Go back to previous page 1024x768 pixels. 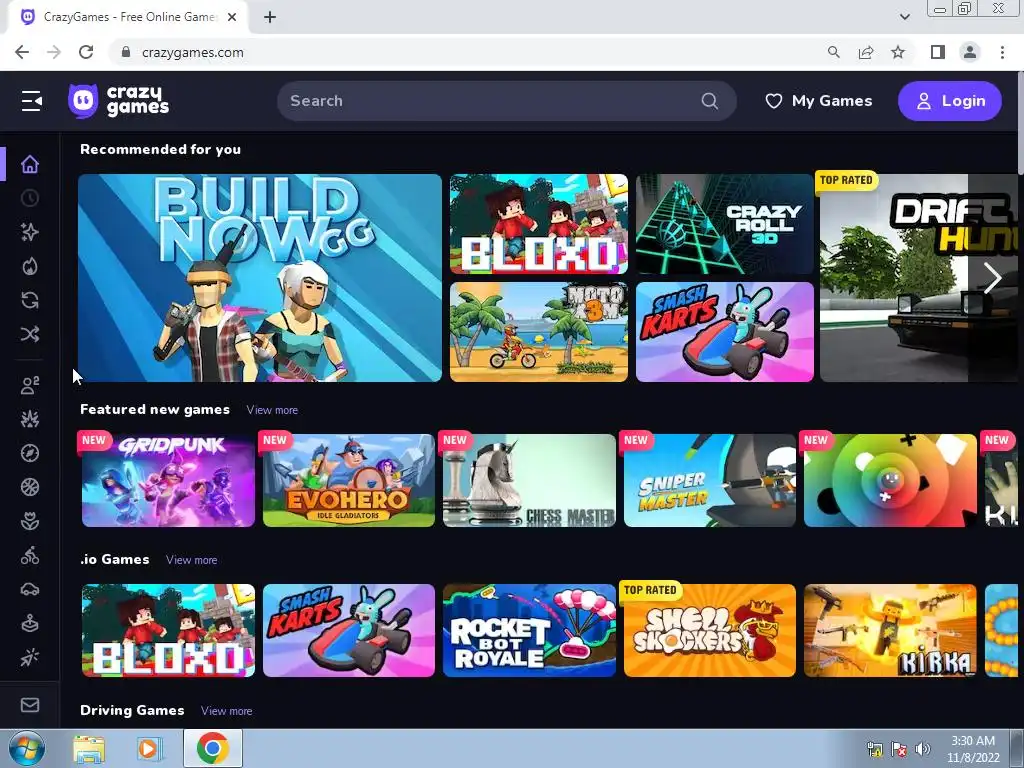pyautogui.click(x=22, y=52)
